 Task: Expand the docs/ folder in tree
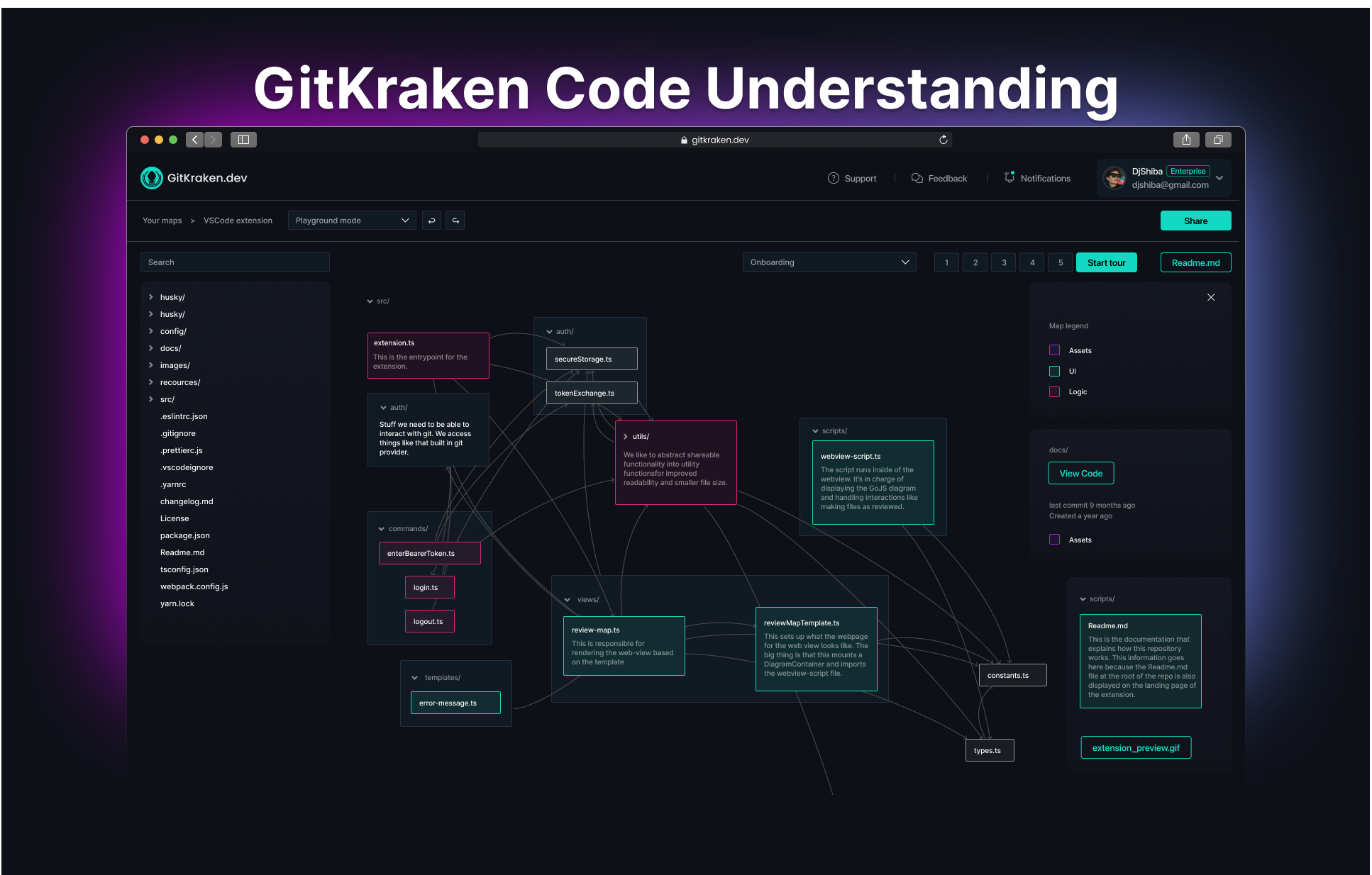(150, 348)
